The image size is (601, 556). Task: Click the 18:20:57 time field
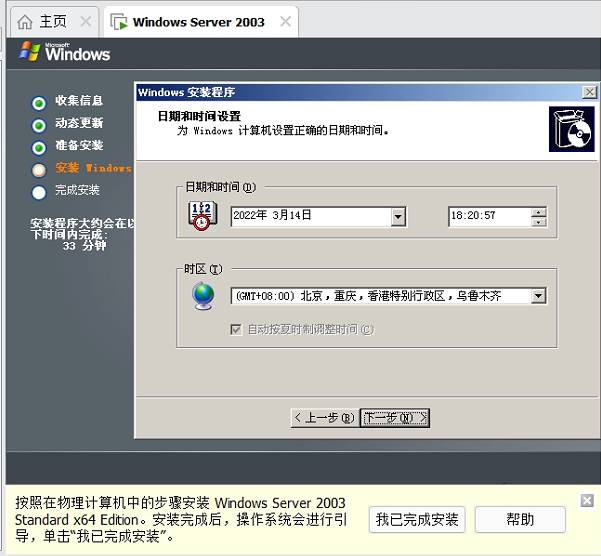tap(490, 217)
